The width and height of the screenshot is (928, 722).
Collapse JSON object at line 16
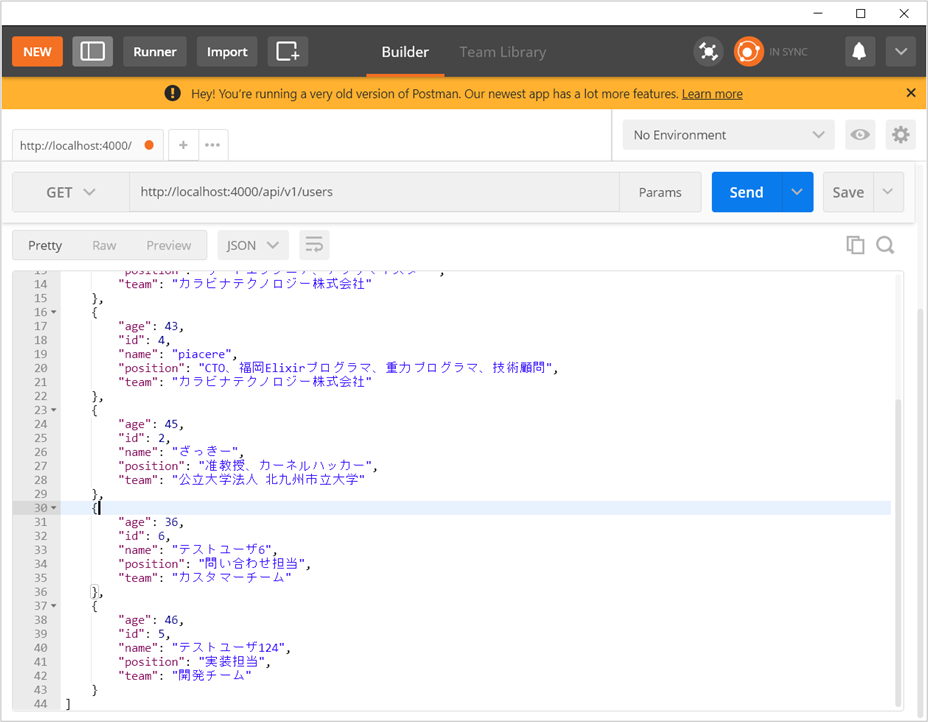(54, 312)
